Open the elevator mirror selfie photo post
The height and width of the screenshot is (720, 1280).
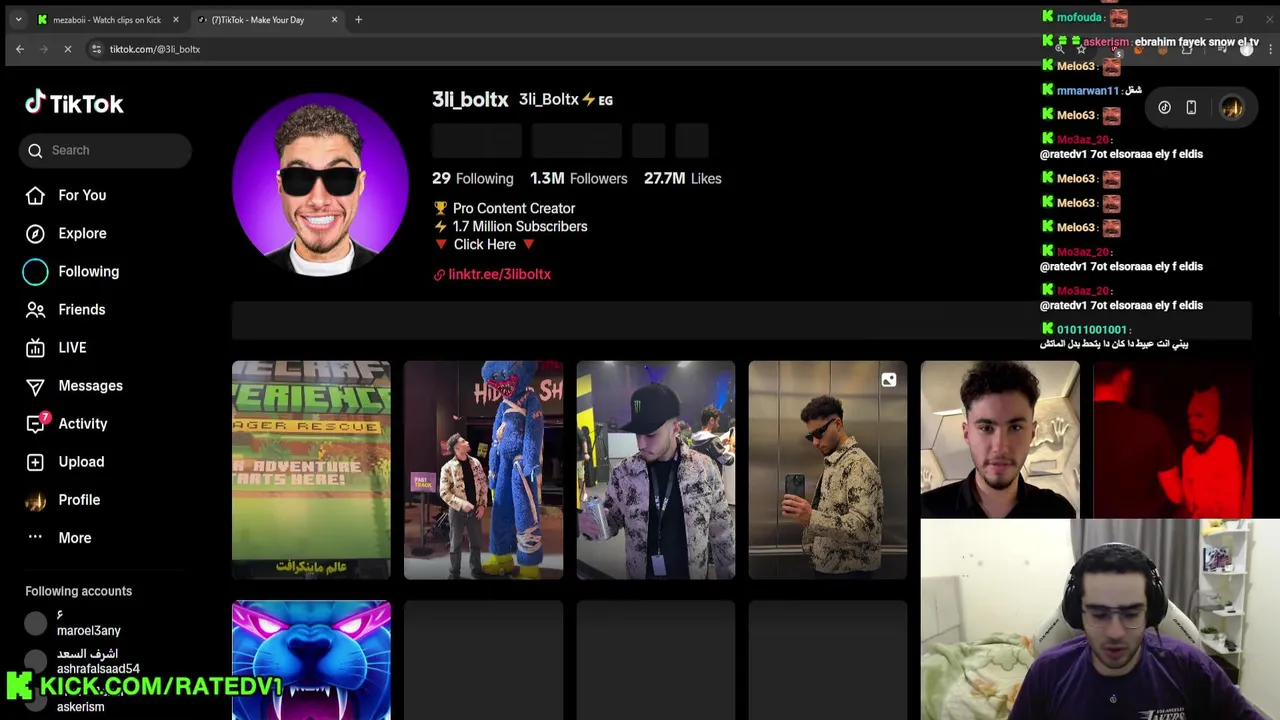827,470
